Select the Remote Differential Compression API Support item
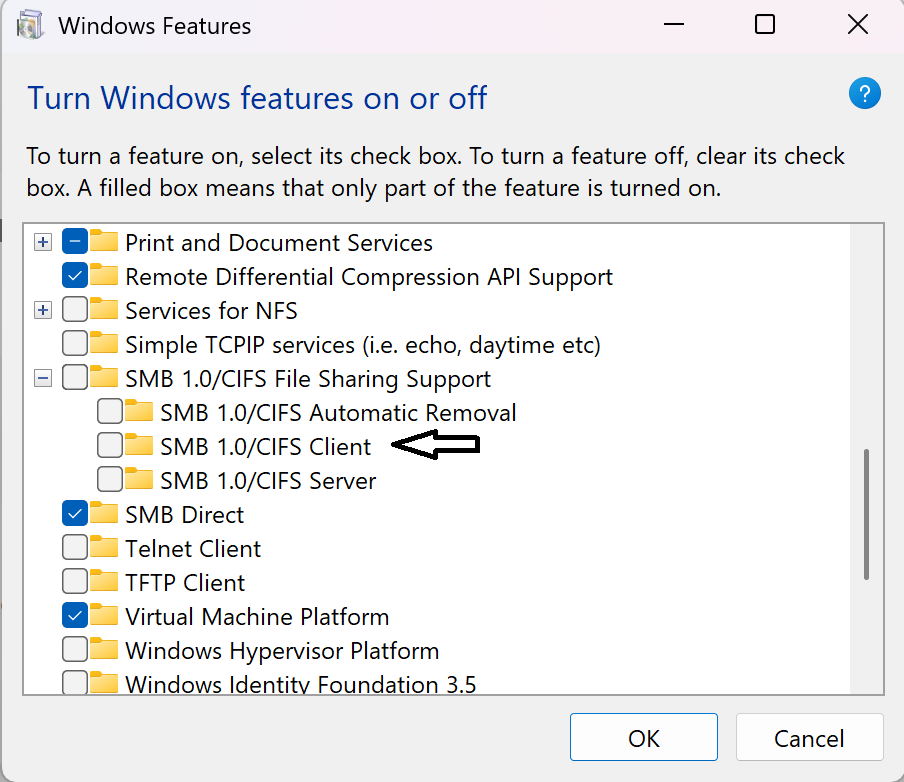Viewport: 904px width, 782px height. pos(368,276)
